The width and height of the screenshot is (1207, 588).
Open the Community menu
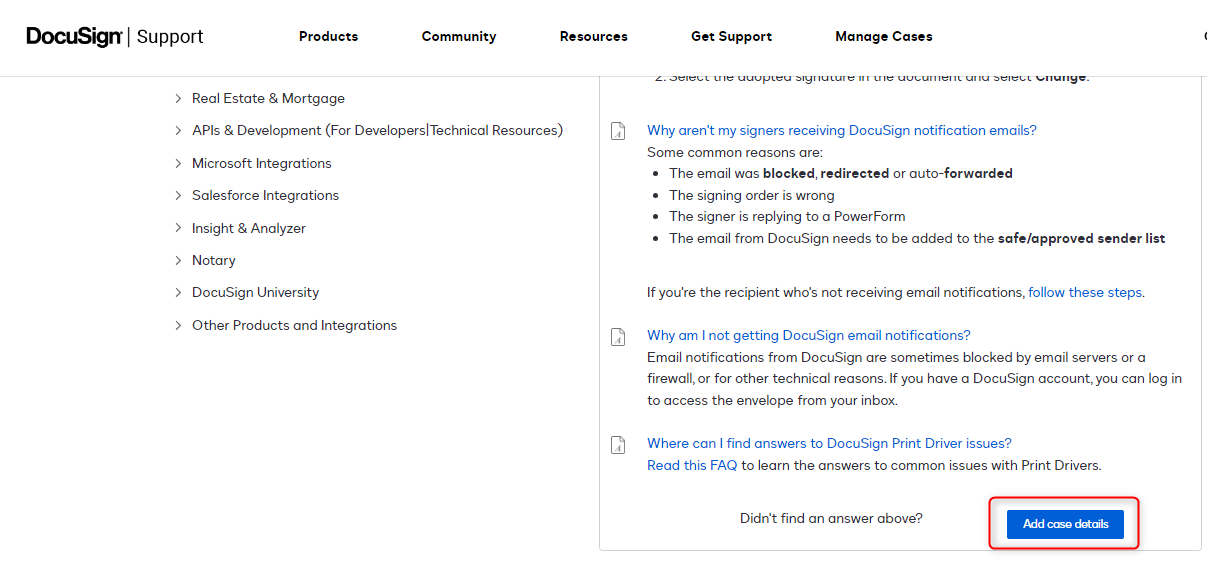[x=459, y=37]
